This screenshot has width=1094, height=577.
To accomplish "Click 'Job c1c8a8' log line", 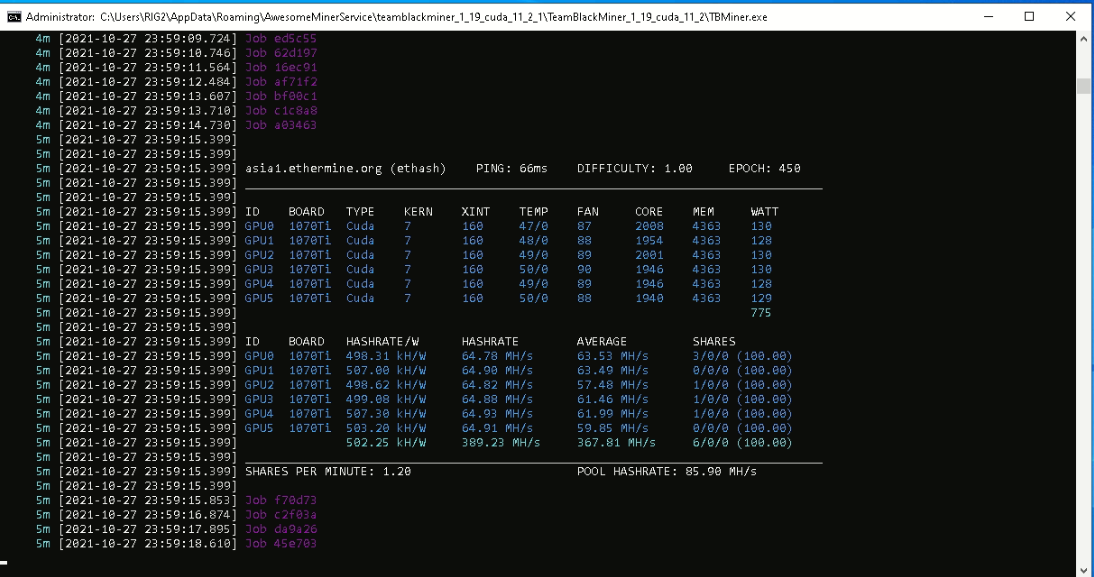I will (x=281, y=110).
